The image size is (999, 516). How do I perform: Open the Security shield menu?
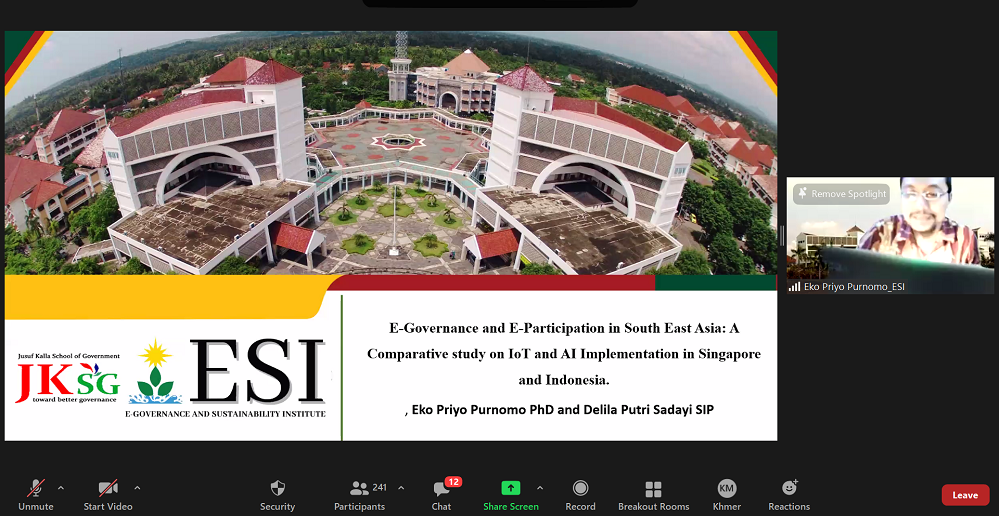[x=277, y=495]
